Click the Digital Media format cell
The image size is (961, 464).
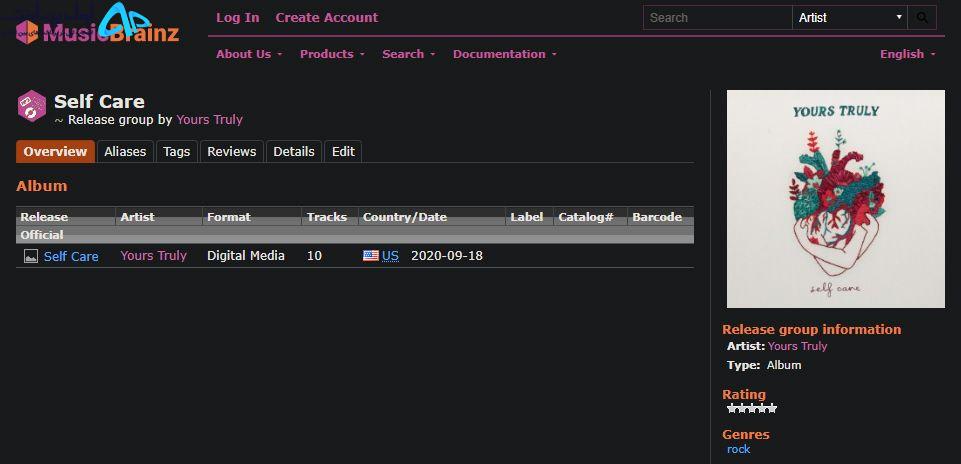tap(246, 256)
